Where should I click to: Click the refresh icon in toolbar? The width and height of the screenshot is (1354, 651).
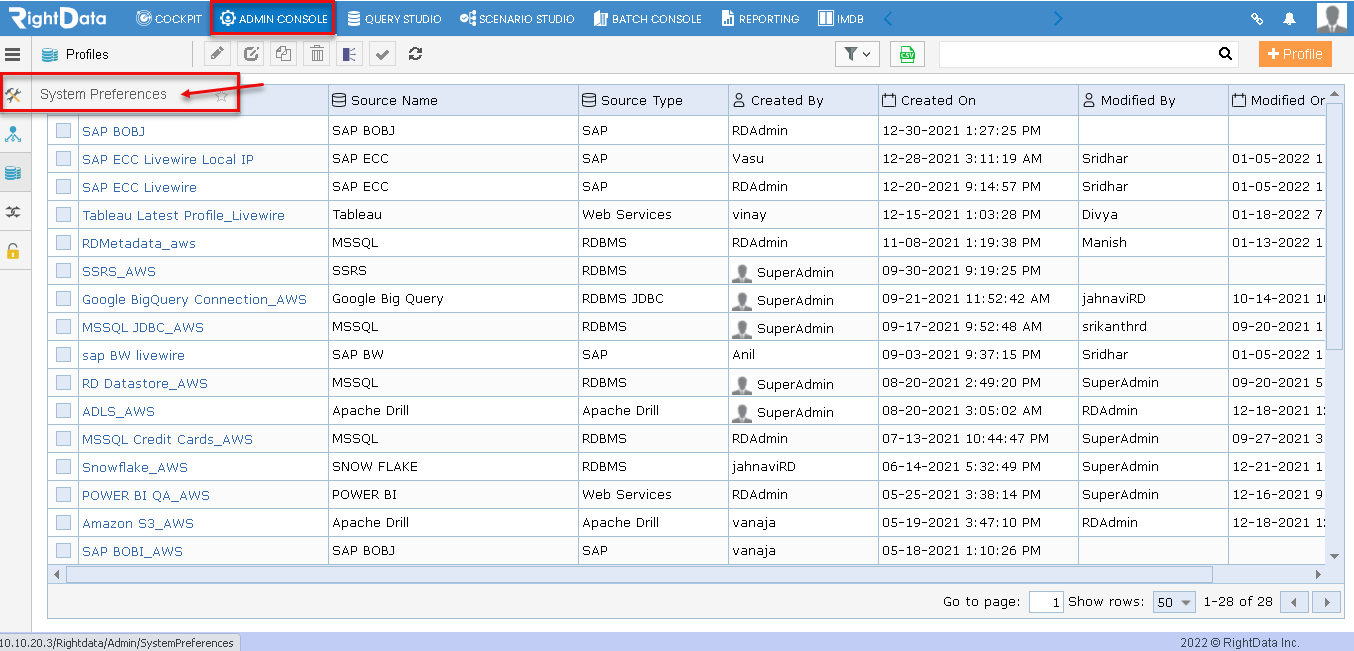pos(415,54)
